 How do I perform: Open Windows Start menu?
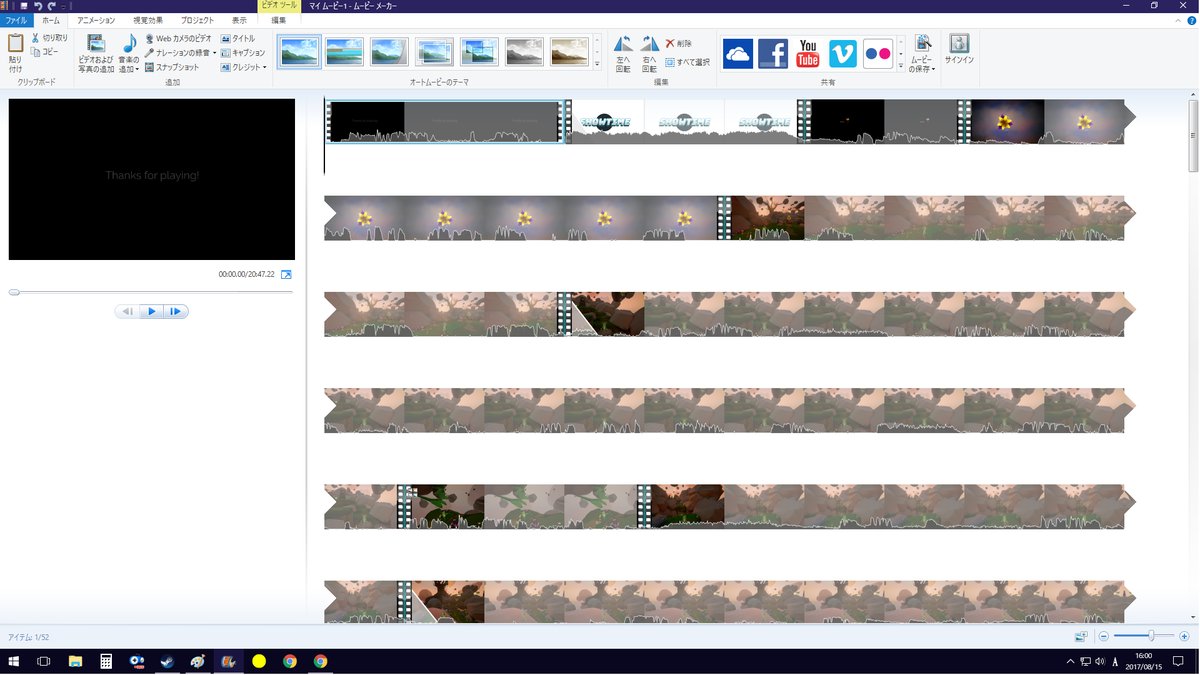coord(14,661)
